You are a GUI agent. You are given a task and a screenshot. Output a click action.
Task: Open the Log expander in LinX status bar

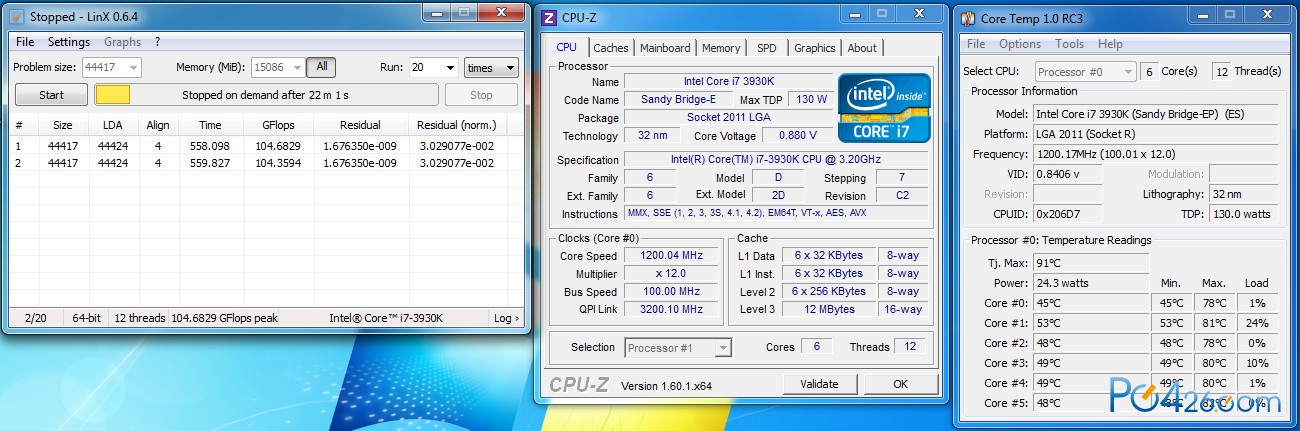[506, 318]
